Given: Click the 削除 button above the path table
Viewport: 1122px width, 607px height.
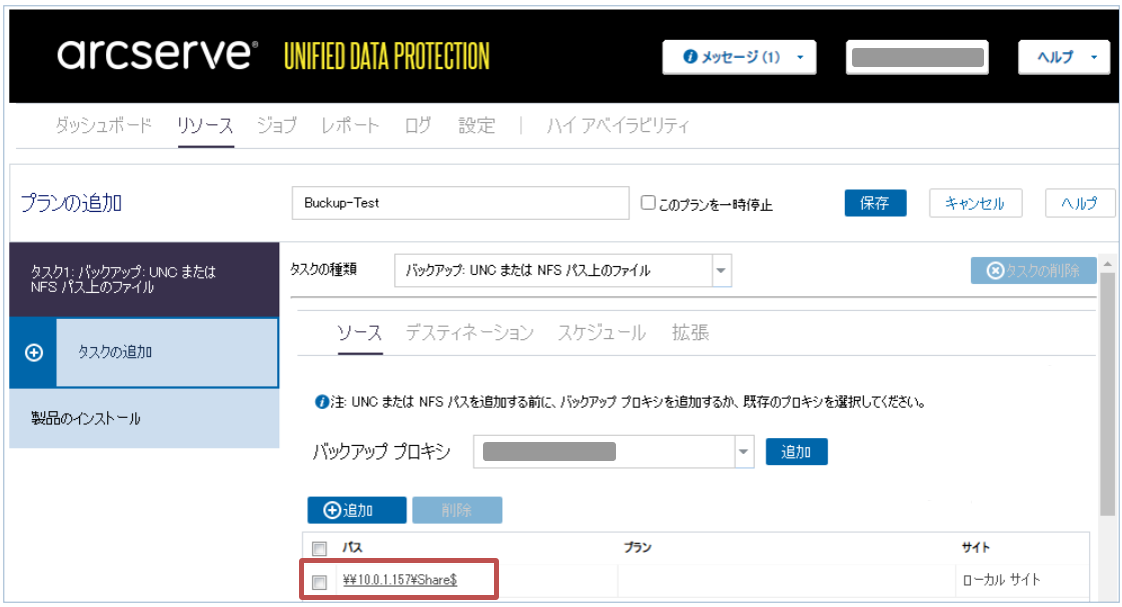Looking at the screenshot, I should click(457, 510).
